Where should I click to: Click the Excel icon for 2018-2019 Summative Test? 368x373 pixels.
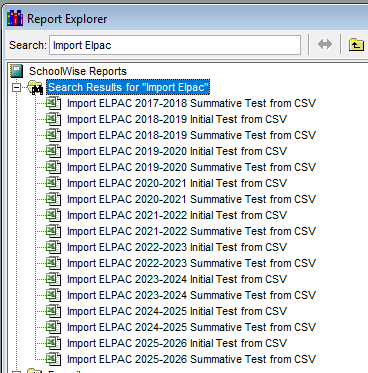53,135
